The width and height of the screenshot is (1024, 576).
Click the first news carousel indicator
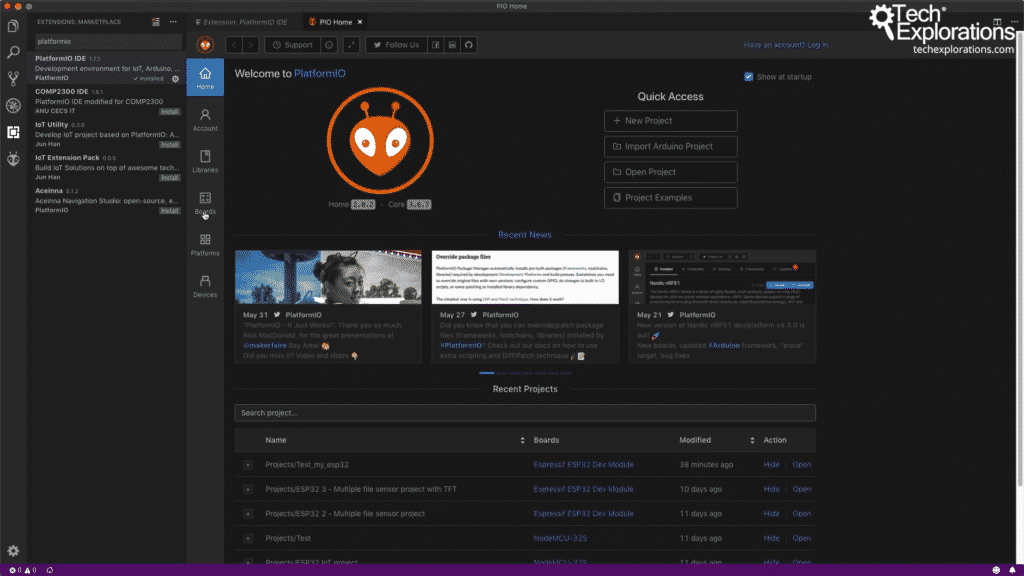487,373
